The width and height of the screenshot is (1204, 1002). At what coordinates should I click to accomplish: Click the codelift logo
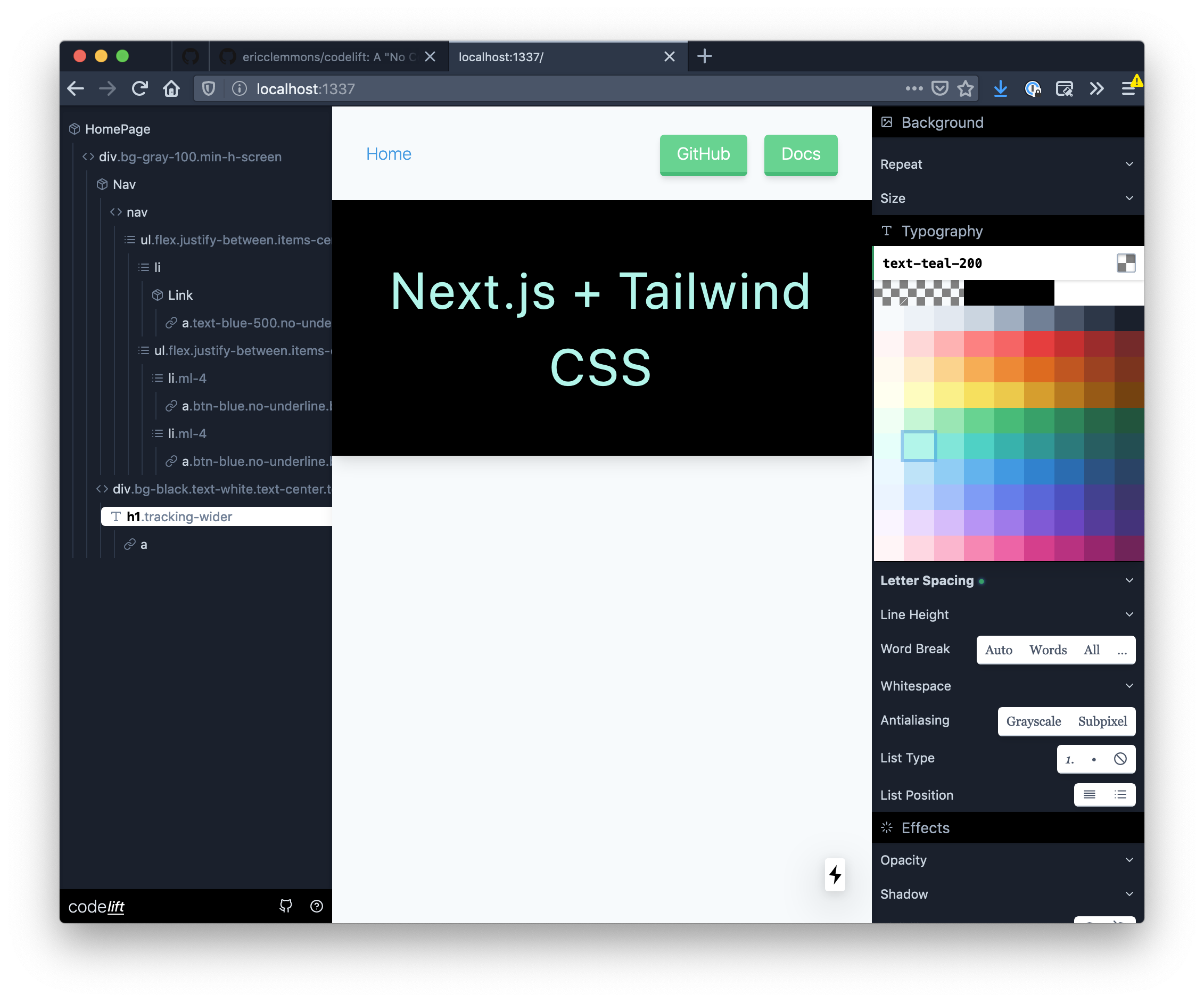(96, 906)
